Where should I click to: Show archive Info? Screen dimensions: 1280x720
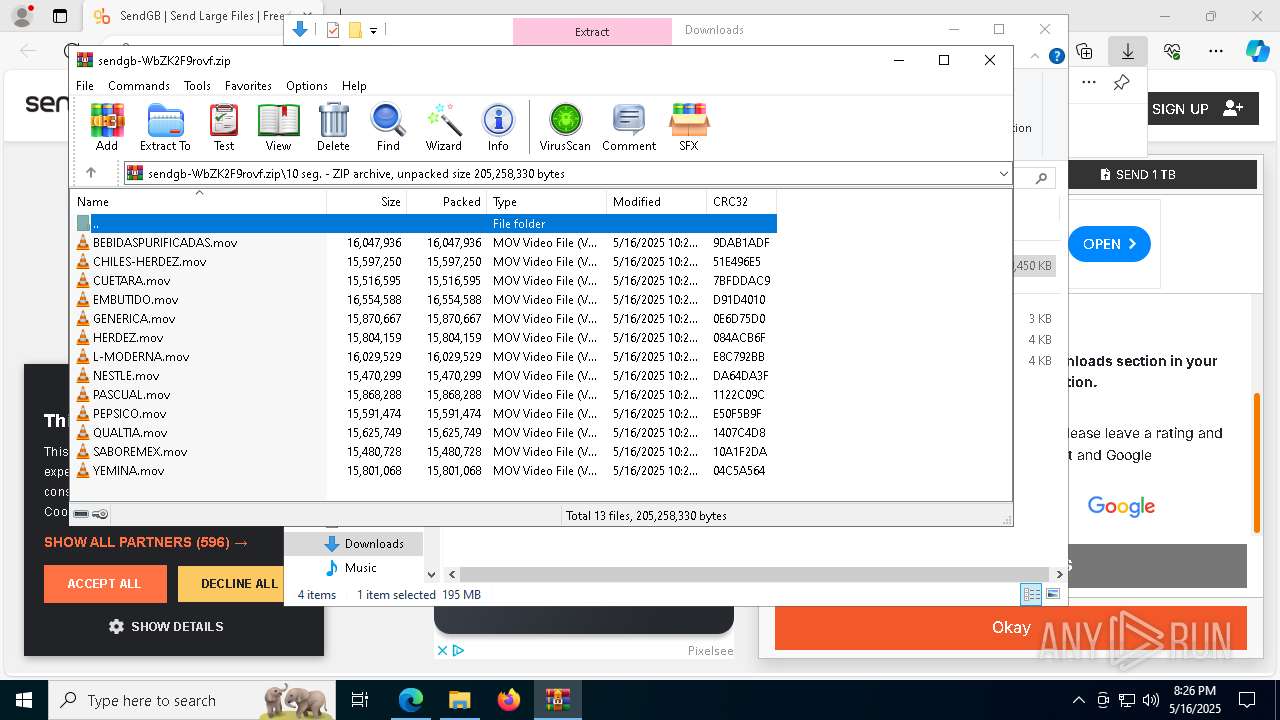tap(498, 127)
